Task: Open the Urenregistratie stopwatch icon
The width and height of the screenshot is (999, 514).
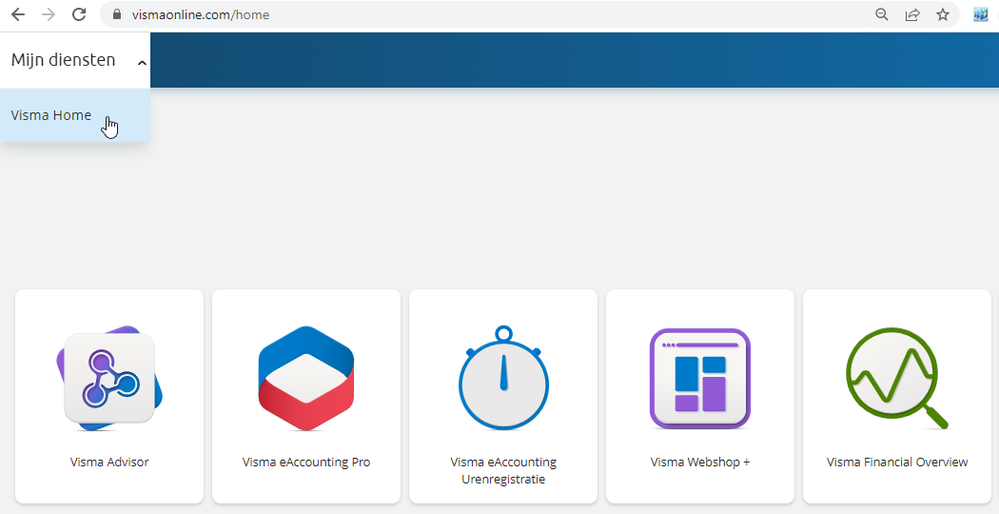Action: coord(503,378)
